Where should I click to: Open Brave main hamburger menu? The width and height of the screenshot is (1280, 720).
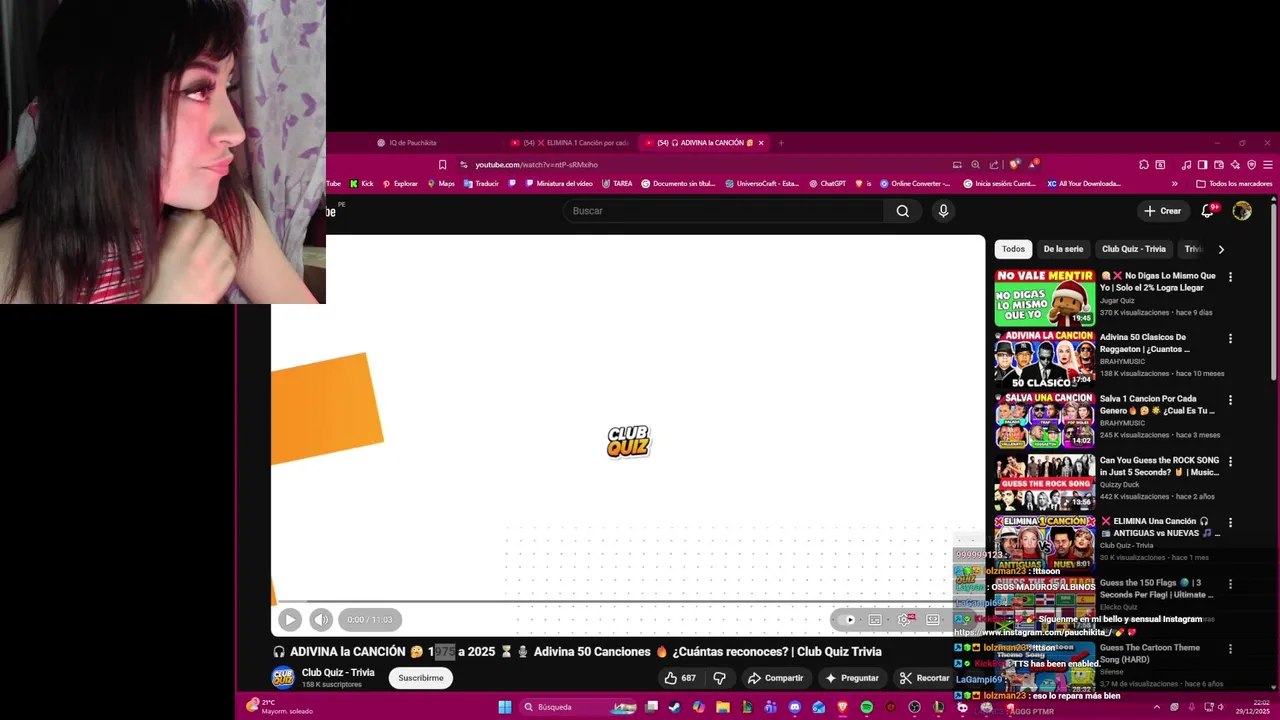1268,164
